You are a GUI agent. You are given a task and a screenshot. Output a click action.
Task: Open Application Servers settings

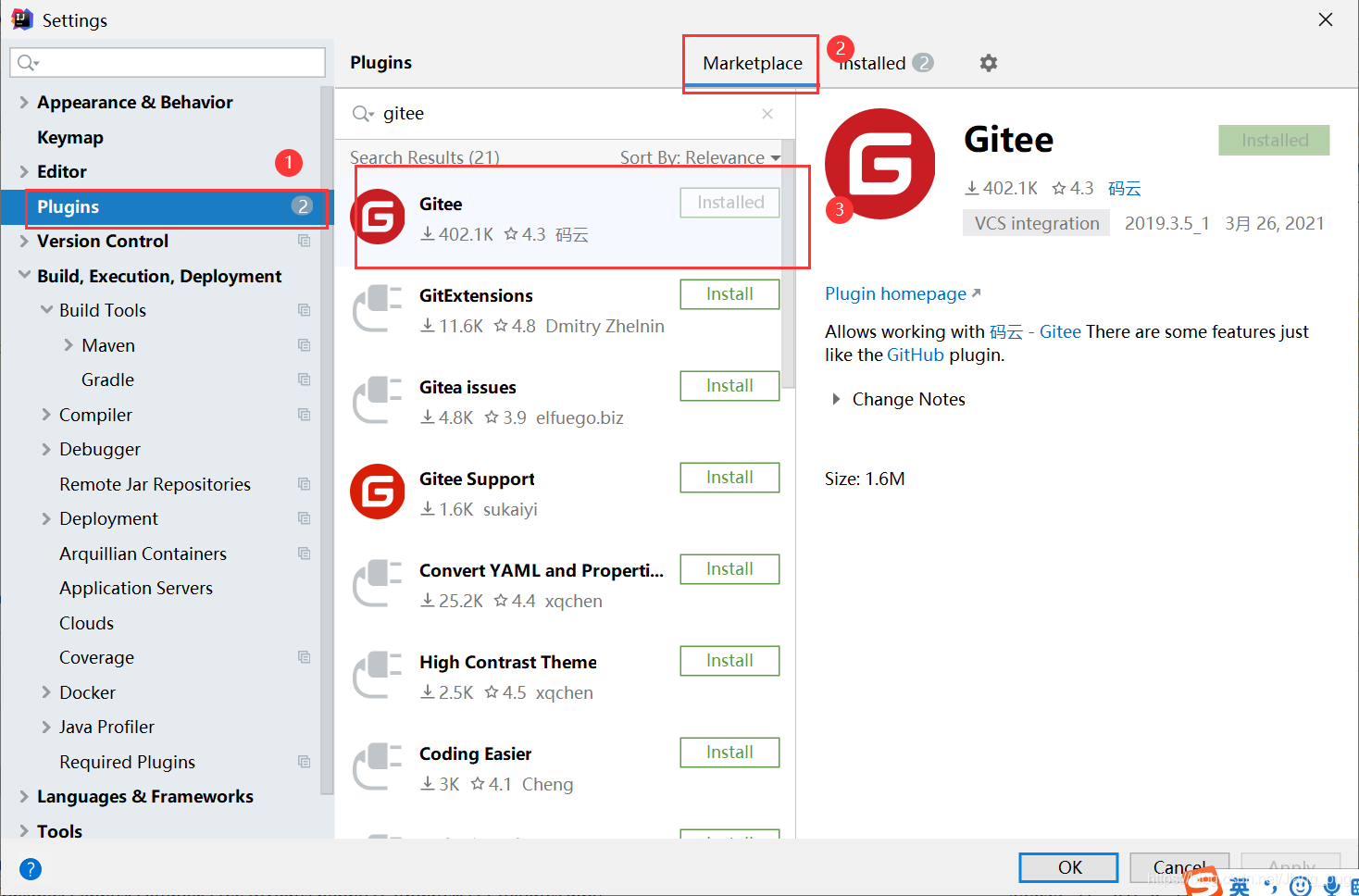coord(136,588)
